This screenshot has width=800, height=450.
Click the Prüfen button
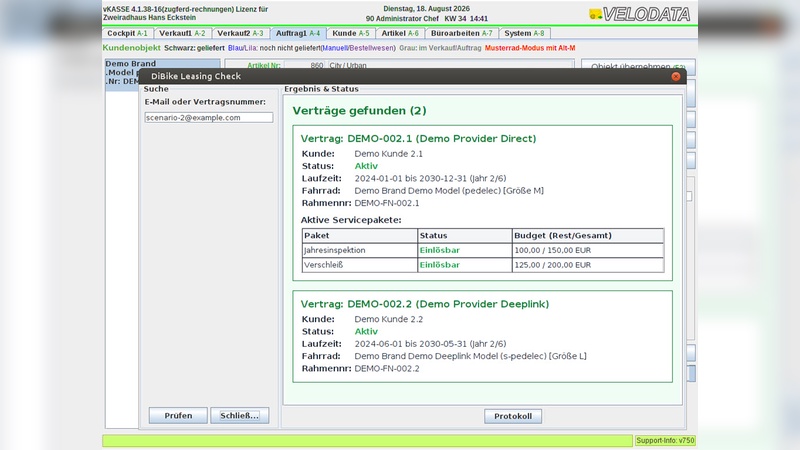pyautogui.click(x=178, y=415)
